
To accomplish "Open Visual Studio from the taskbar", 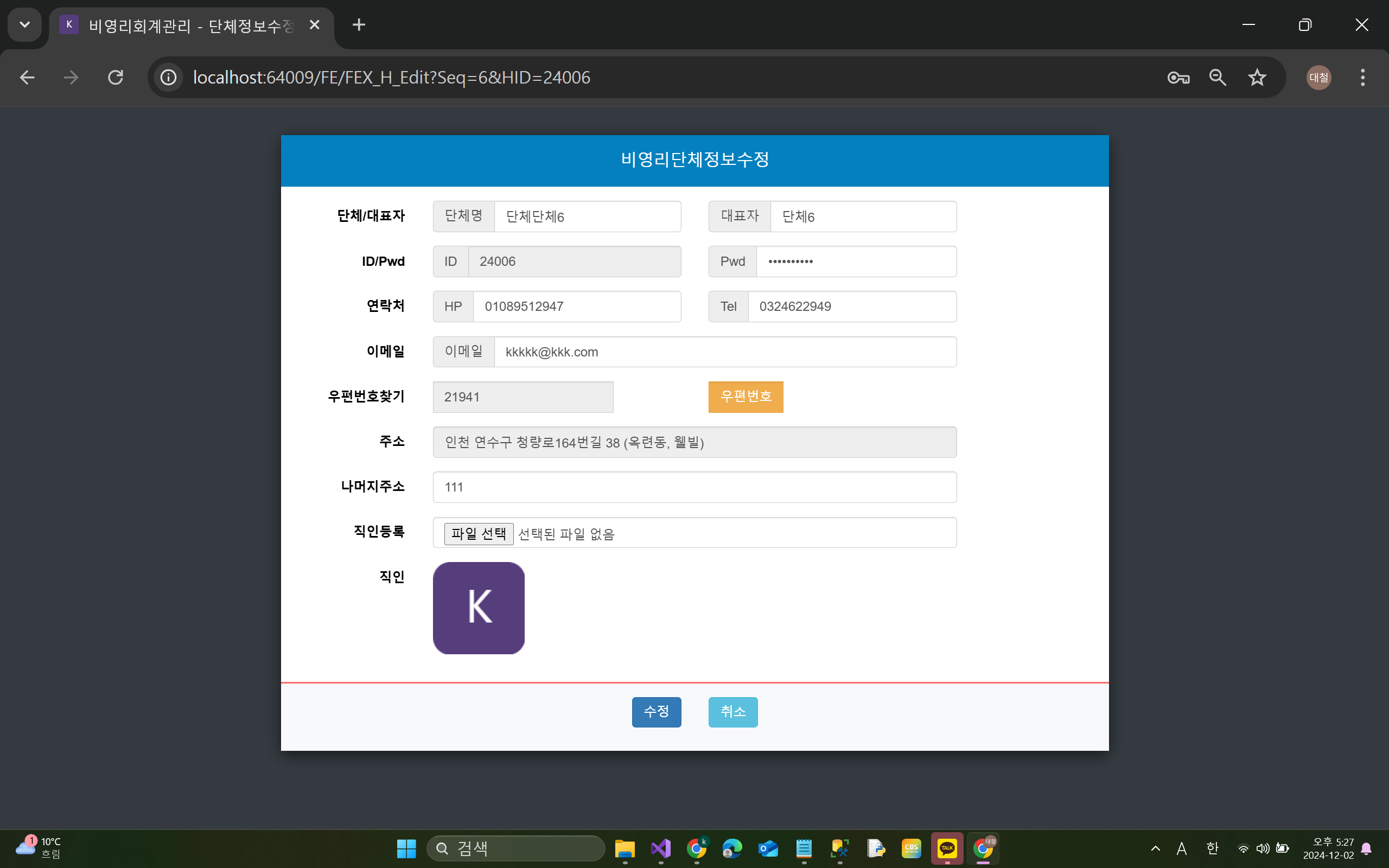I will [661, 848].
